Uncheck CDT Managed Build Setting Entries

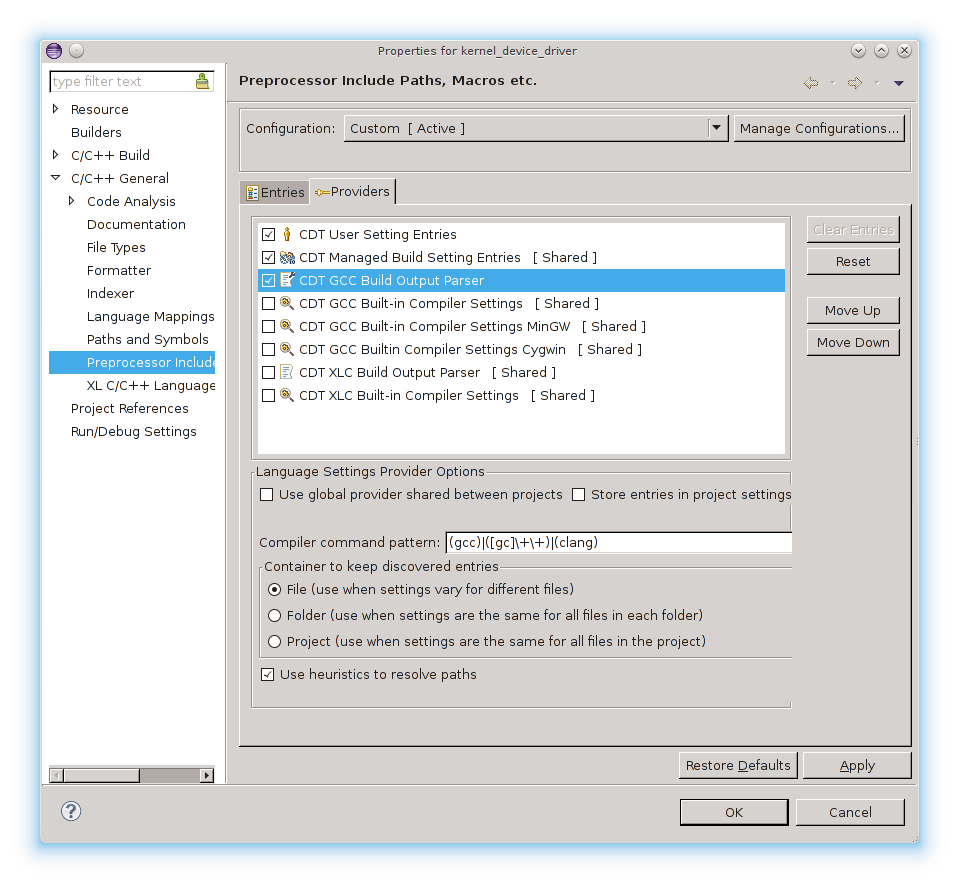pos(268,257)
